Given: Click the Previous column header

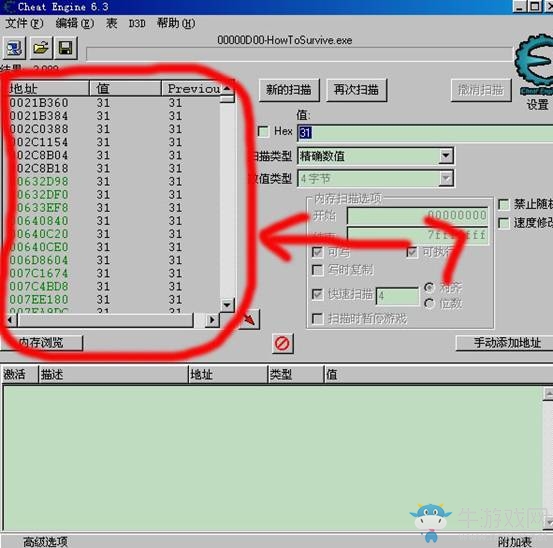Looking at the screenshot, I should (x=192, y=89).
